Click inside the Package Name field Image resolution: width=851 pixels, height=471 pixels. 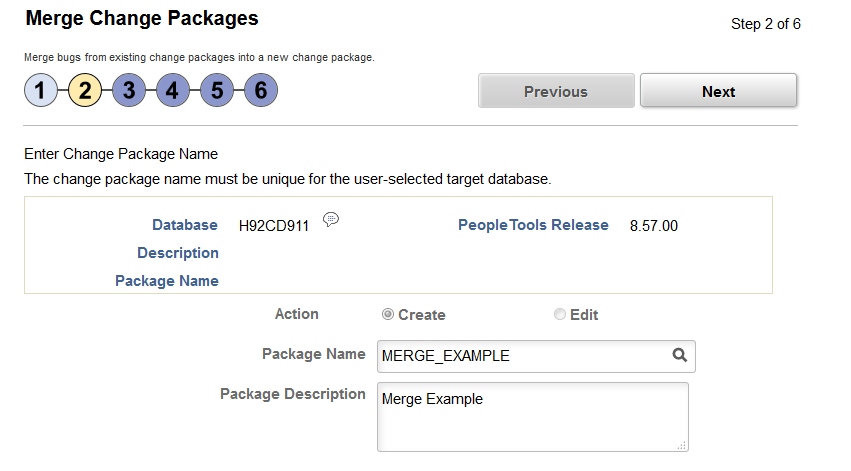pos(520,356)
